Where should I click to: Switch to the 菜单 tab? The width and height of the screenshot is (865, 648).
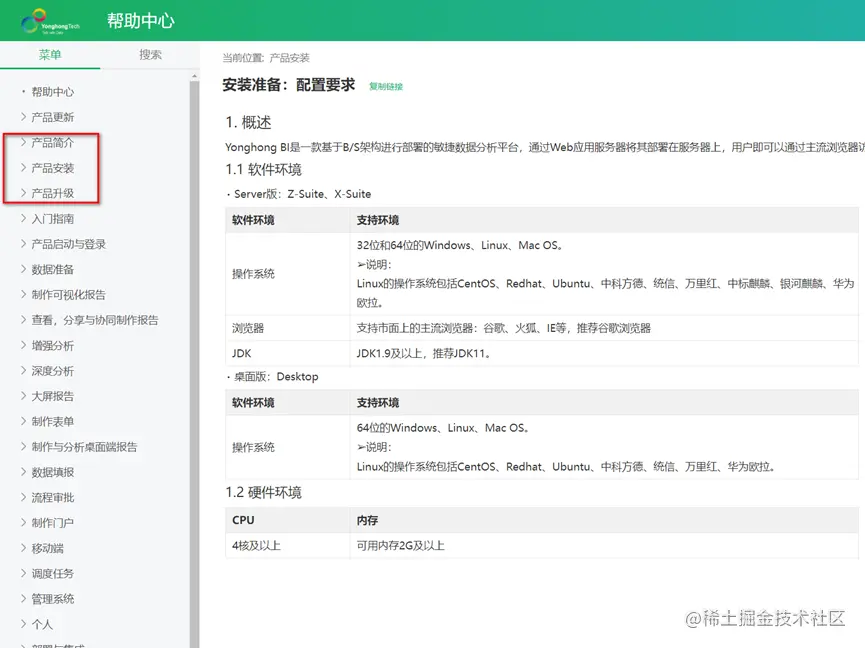[x=50, y=55]
